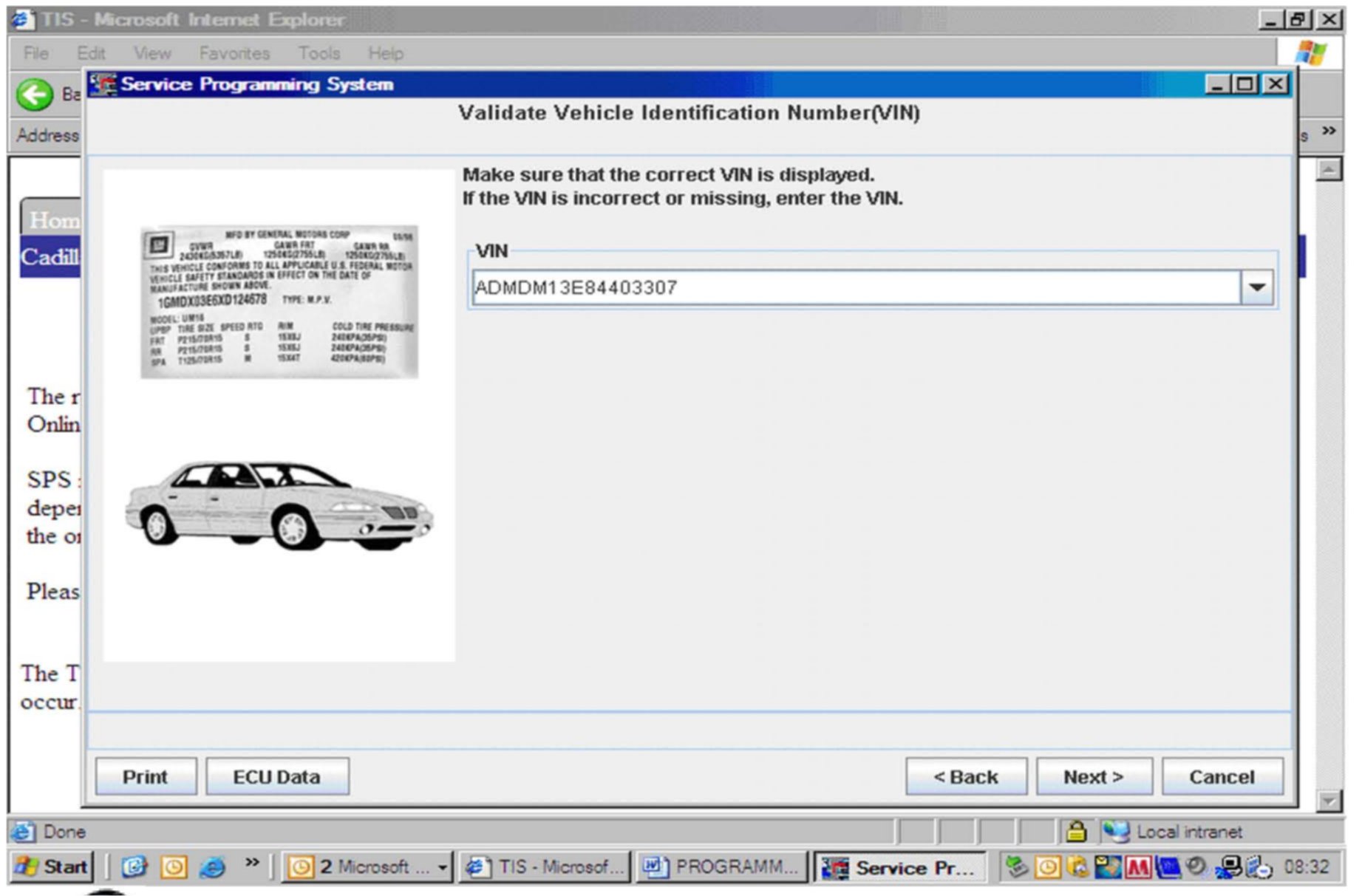Click the Local intranet zone icon
This screenshot has width=1362, height=896.
(1117, 832)
